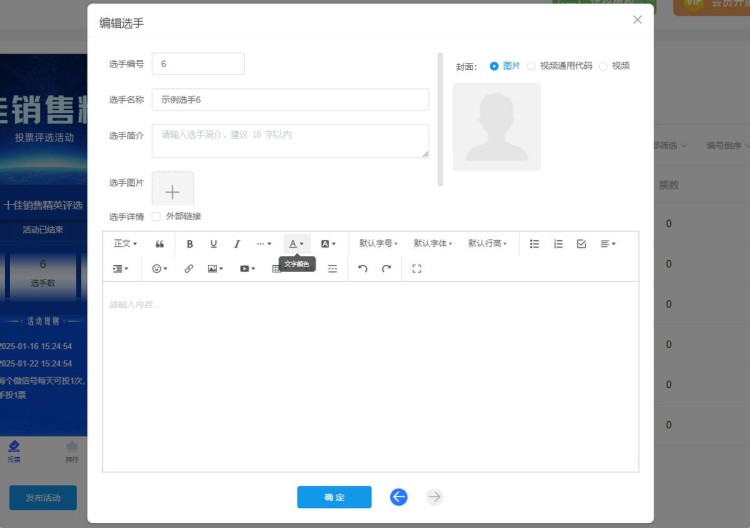This screenshot has height=528, width=750.
Task: Click the redo arrow
Action: tap(386, 269)
